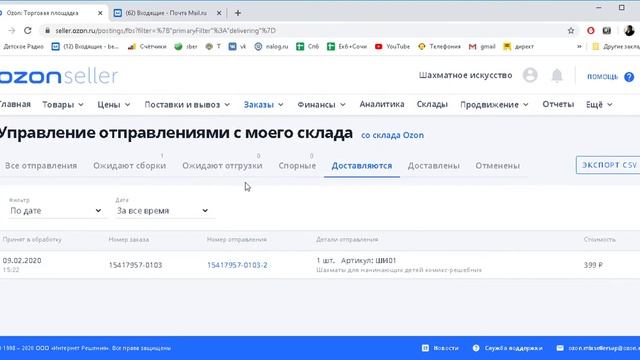Click the со склада Ozon link
Image resolution: width=640 pixels, height=360 pixels.
pos(392,135)
